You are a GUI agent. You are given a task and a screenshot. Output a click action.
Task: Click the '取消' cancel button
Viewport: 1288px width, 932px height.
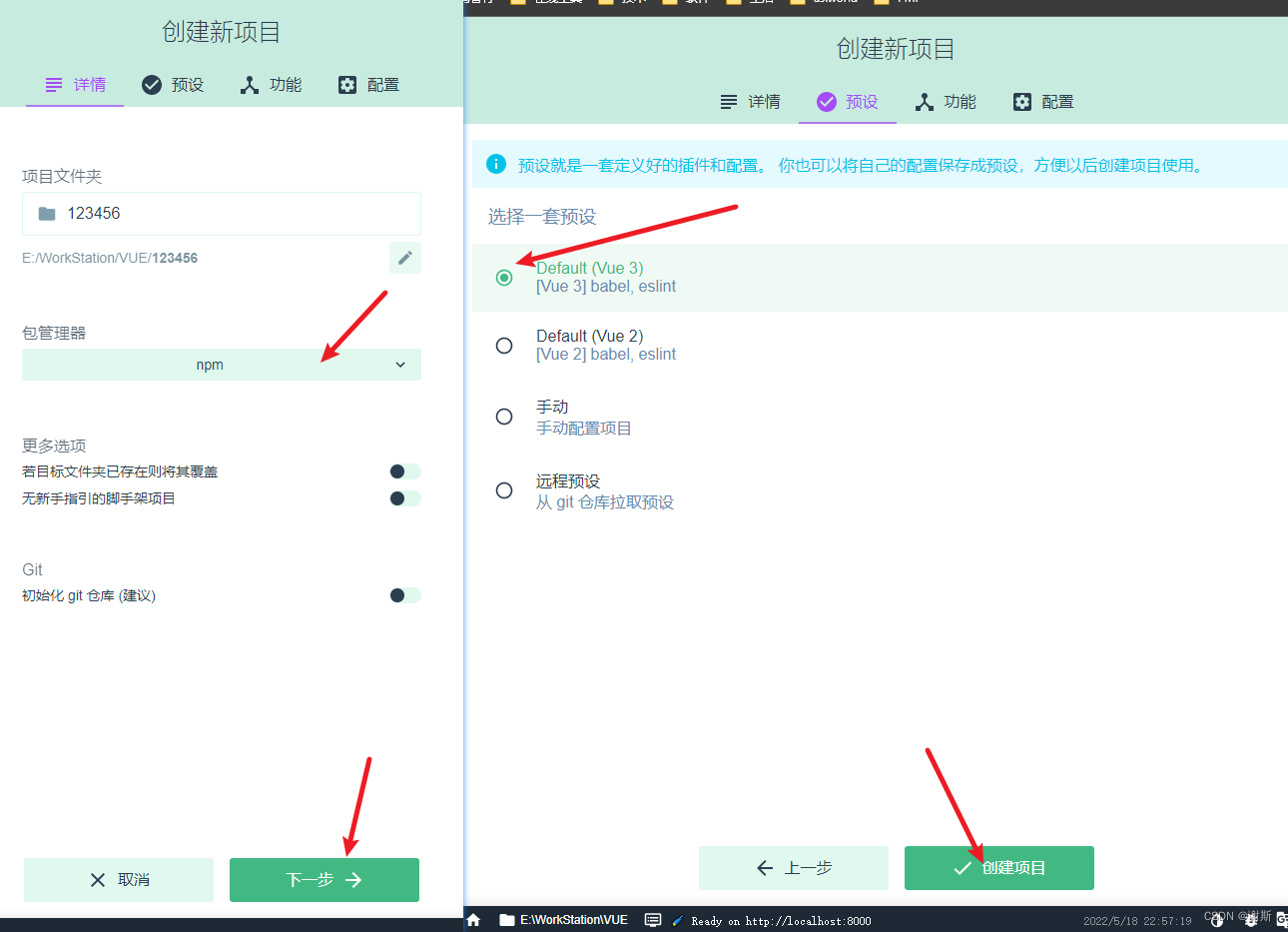pos(119,880)
